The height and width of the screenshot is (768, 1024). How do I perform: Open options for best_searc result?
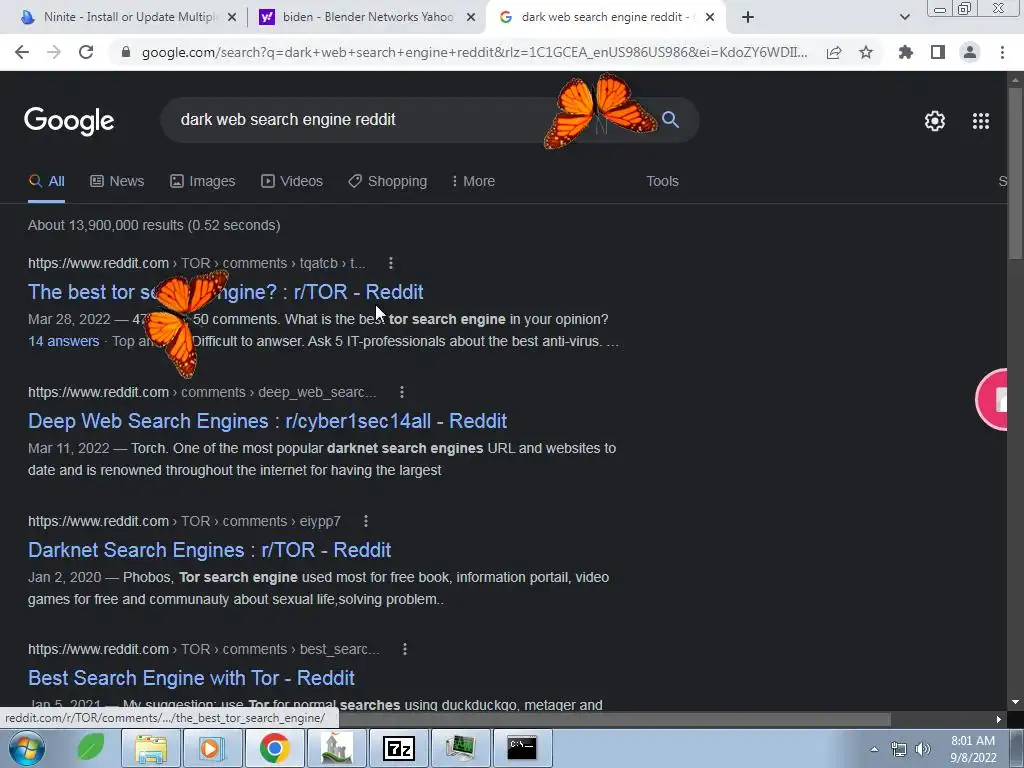click(x=405, y=649)
